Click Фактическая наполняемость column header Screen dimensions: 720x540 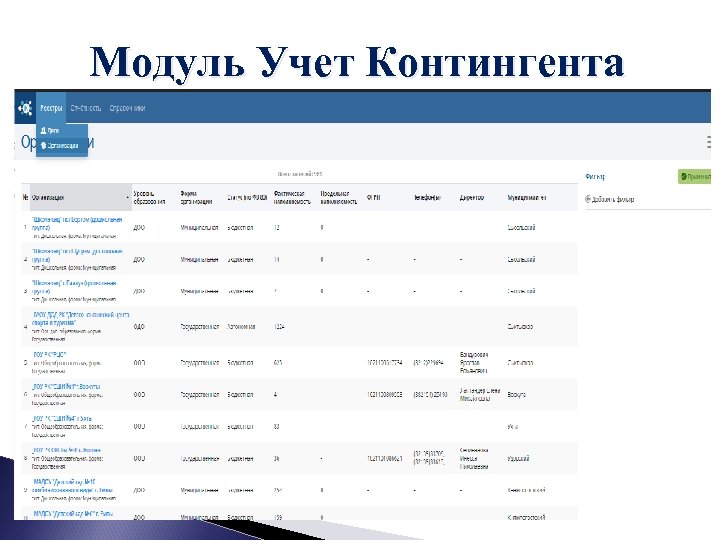coord(292,197)
